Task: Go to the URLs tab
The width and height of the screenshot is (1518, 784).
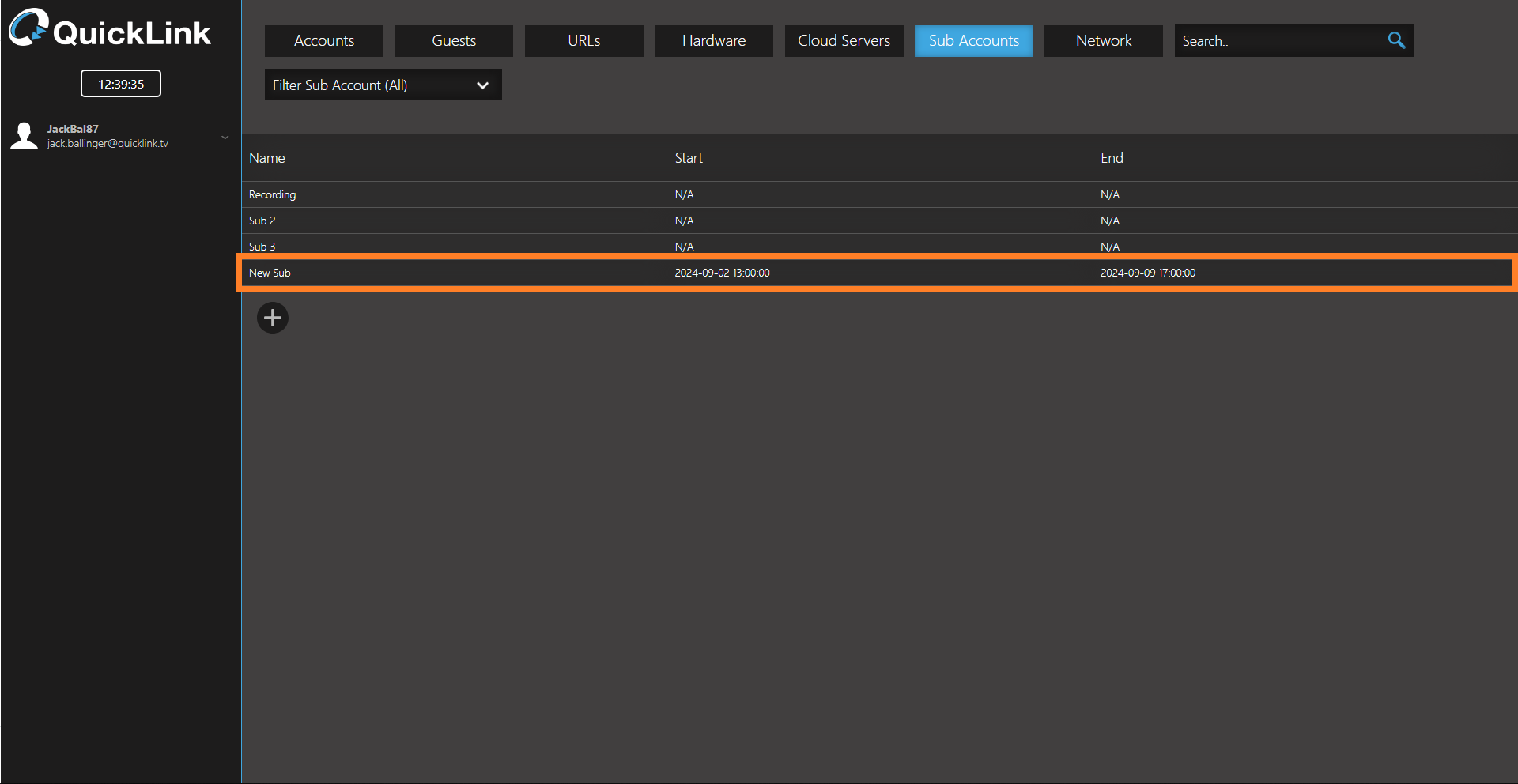Action: pyautogui.click(x=583, y=41)
